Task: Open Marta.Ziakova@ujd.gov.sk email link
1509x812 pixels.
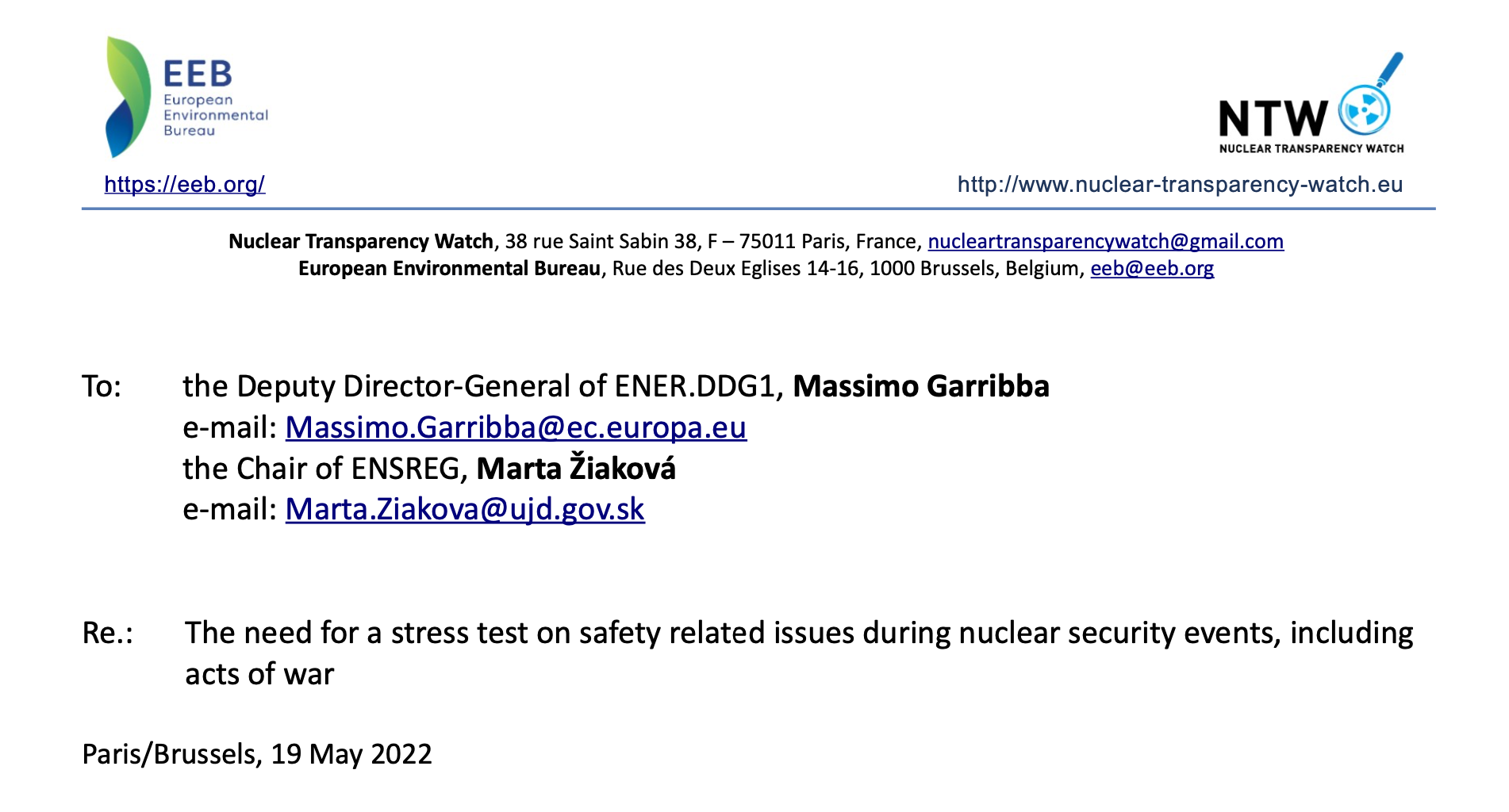Action: (x=465, y=509)
